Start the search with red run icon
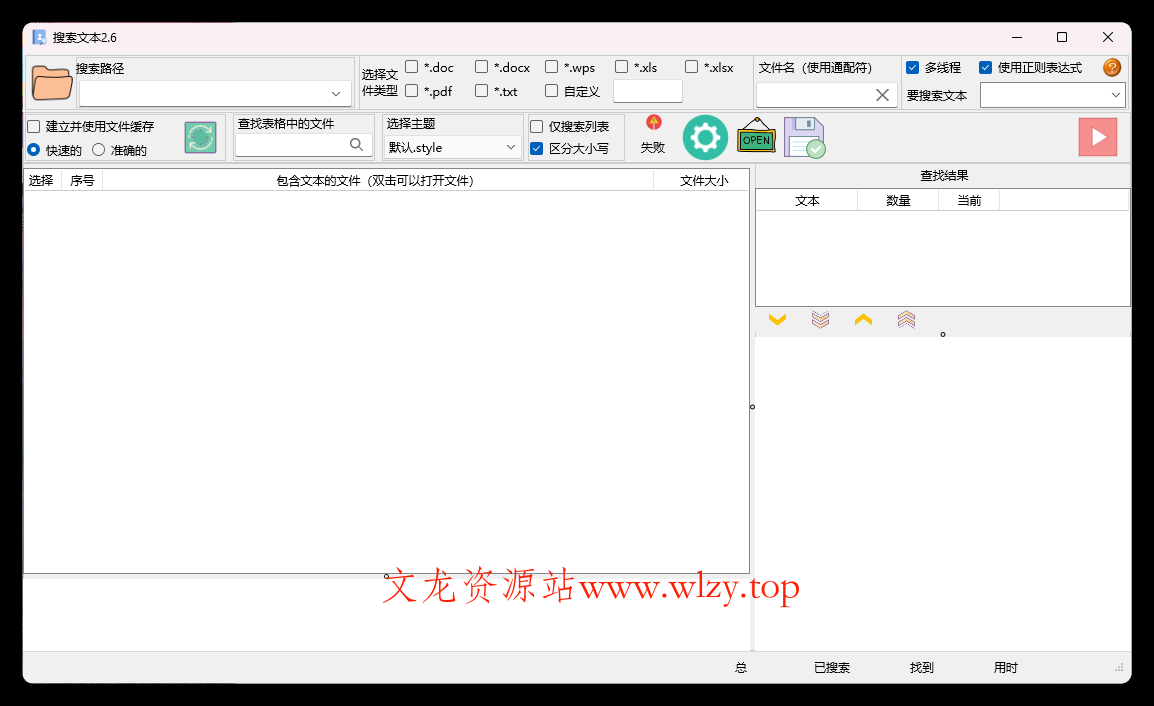This screenshot has width=1154, height=706. (1097, 137)
